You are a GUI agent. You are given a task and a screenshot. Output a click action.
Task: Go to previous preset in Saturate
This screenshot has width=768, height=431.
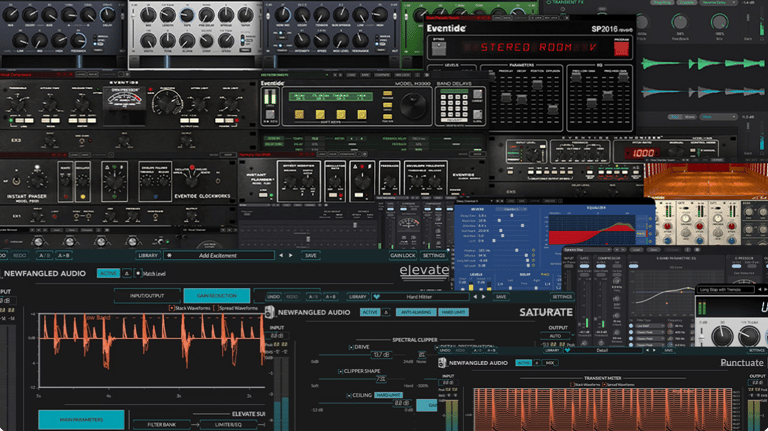tap(475, 297)
